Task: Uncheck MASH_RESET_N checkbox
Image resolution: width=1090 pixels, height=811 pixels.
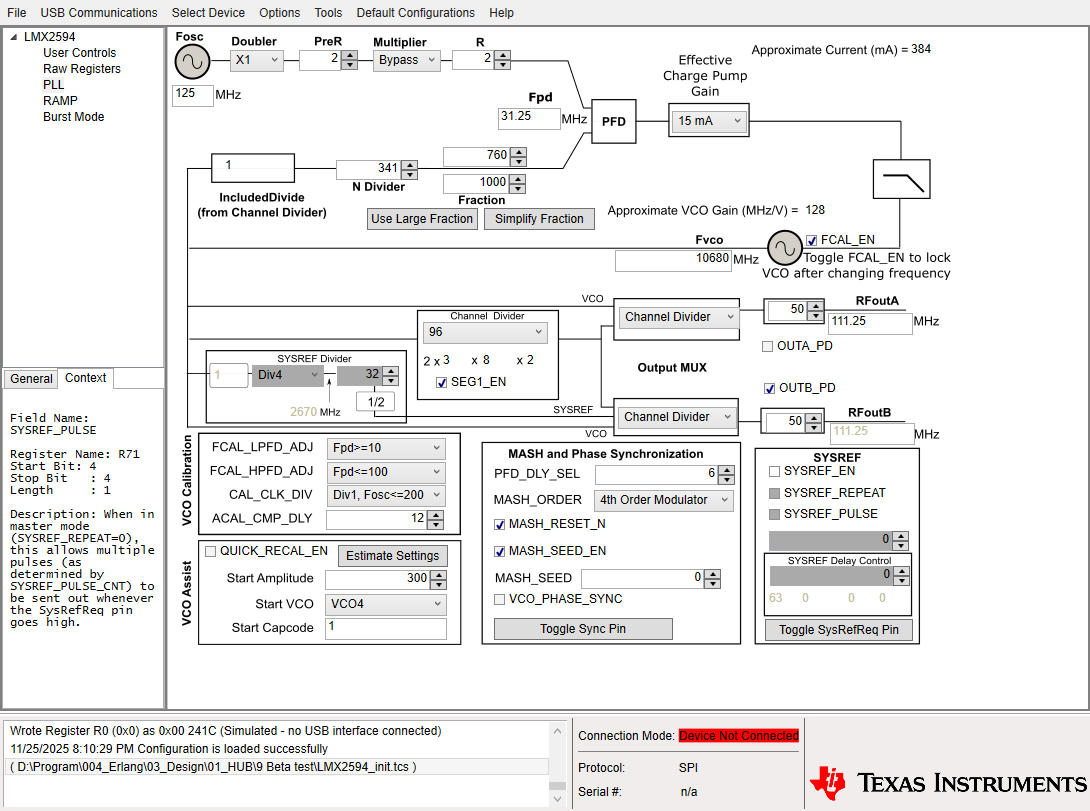Action: click(x=499, y=524)
